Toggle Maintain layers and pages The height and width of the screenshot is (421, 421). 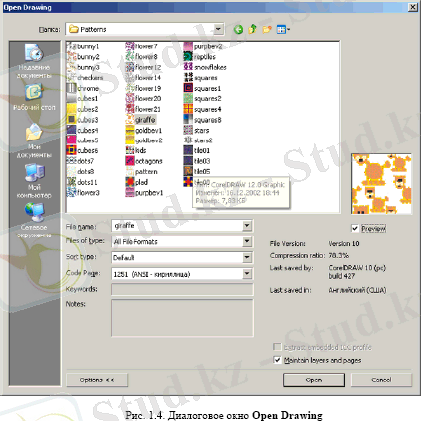(277, 360)
